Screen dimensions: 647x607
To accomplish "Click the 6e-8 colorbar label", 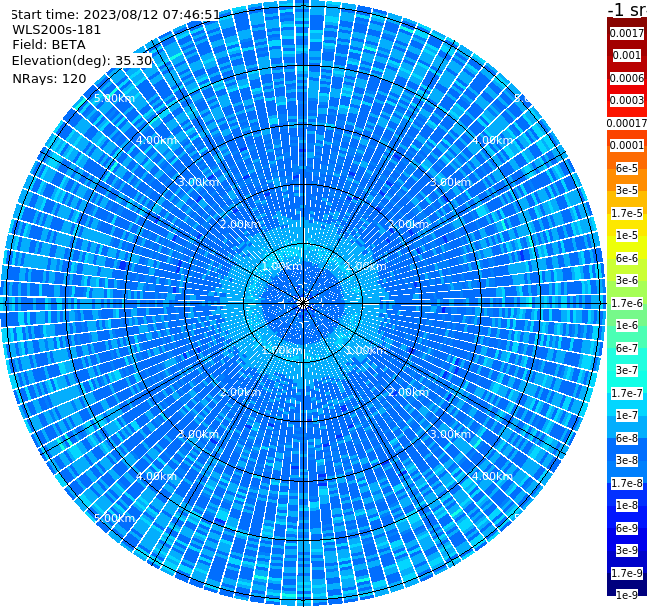I will [627, 438].
